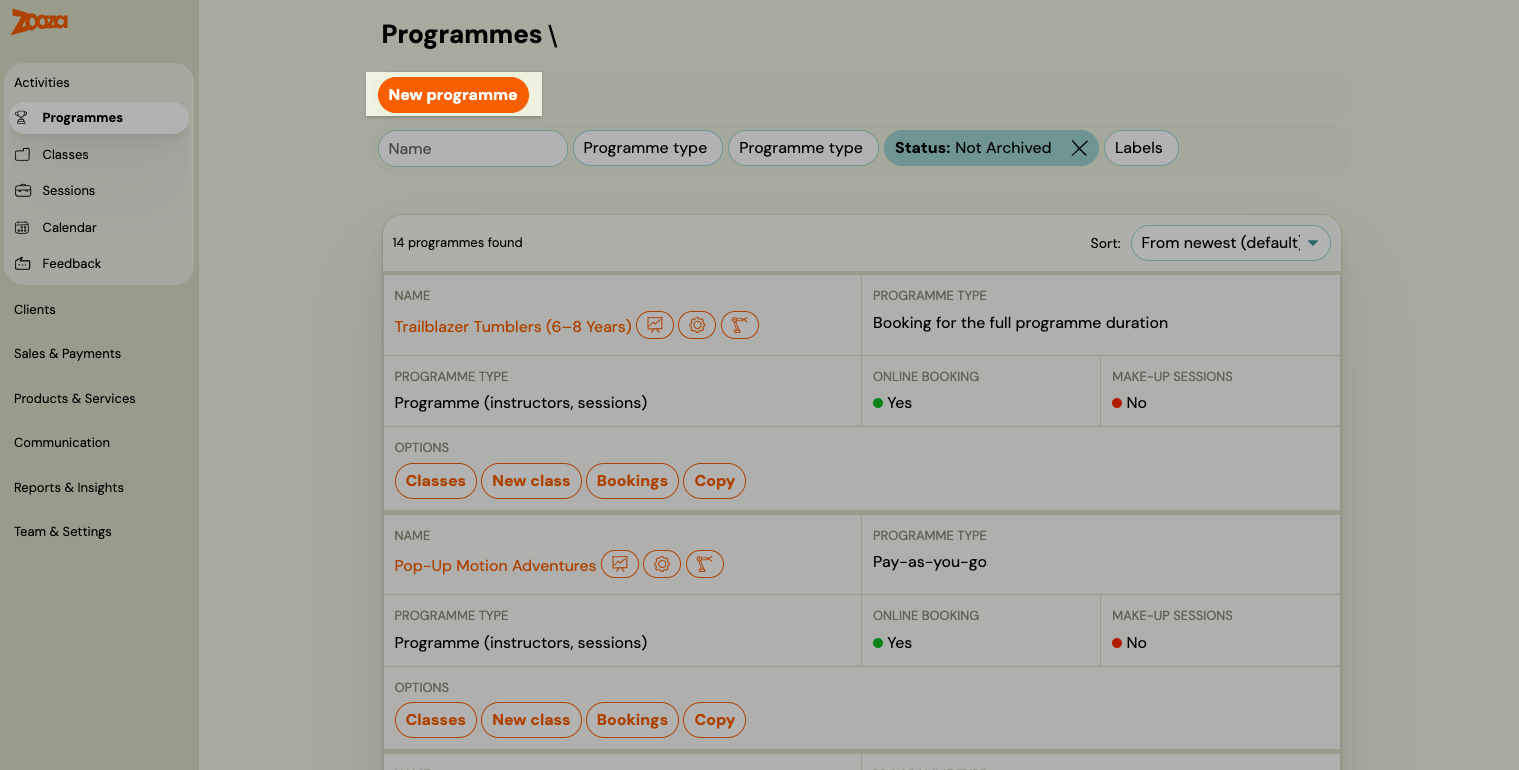Click the 'Pay-as-you-go' programme type text
Image resolution: width=1519 pixels, height=770 pixels.
pyautogui.click(x=930, y=562)
